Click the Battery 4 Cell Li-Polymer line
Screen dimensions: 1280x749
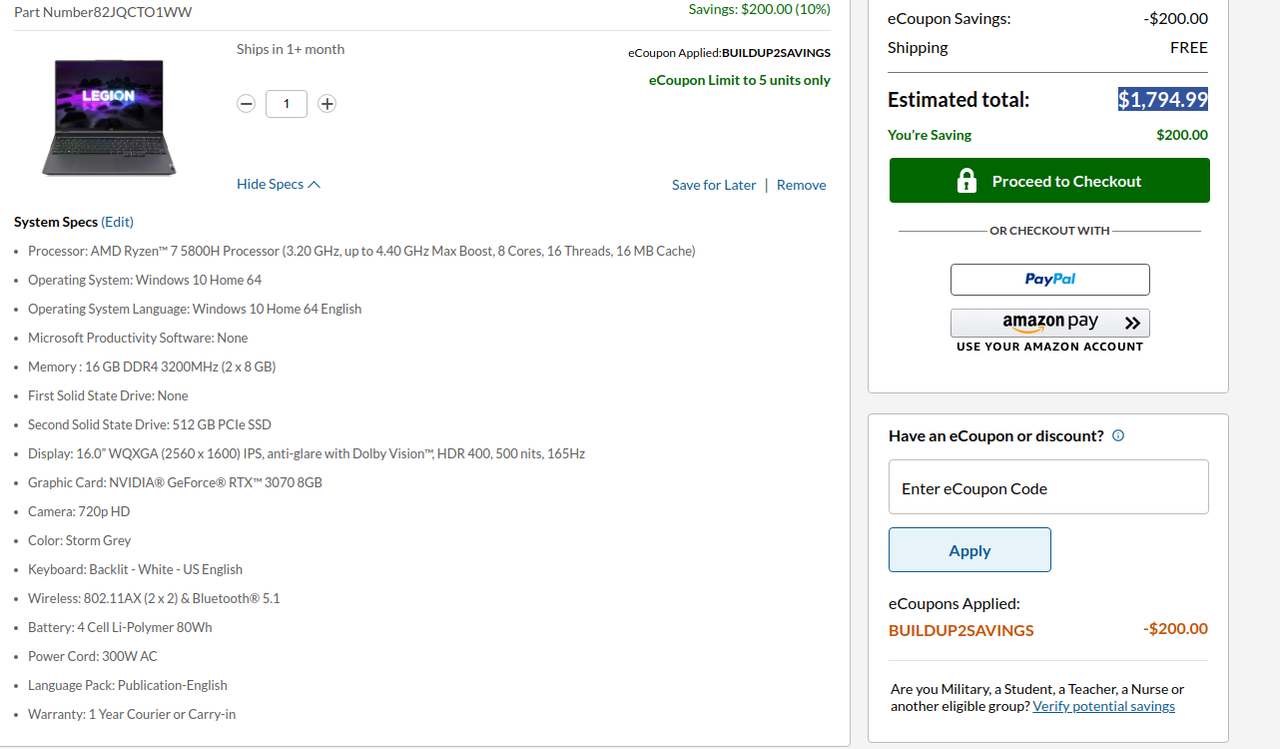click(x=120, y=628)
